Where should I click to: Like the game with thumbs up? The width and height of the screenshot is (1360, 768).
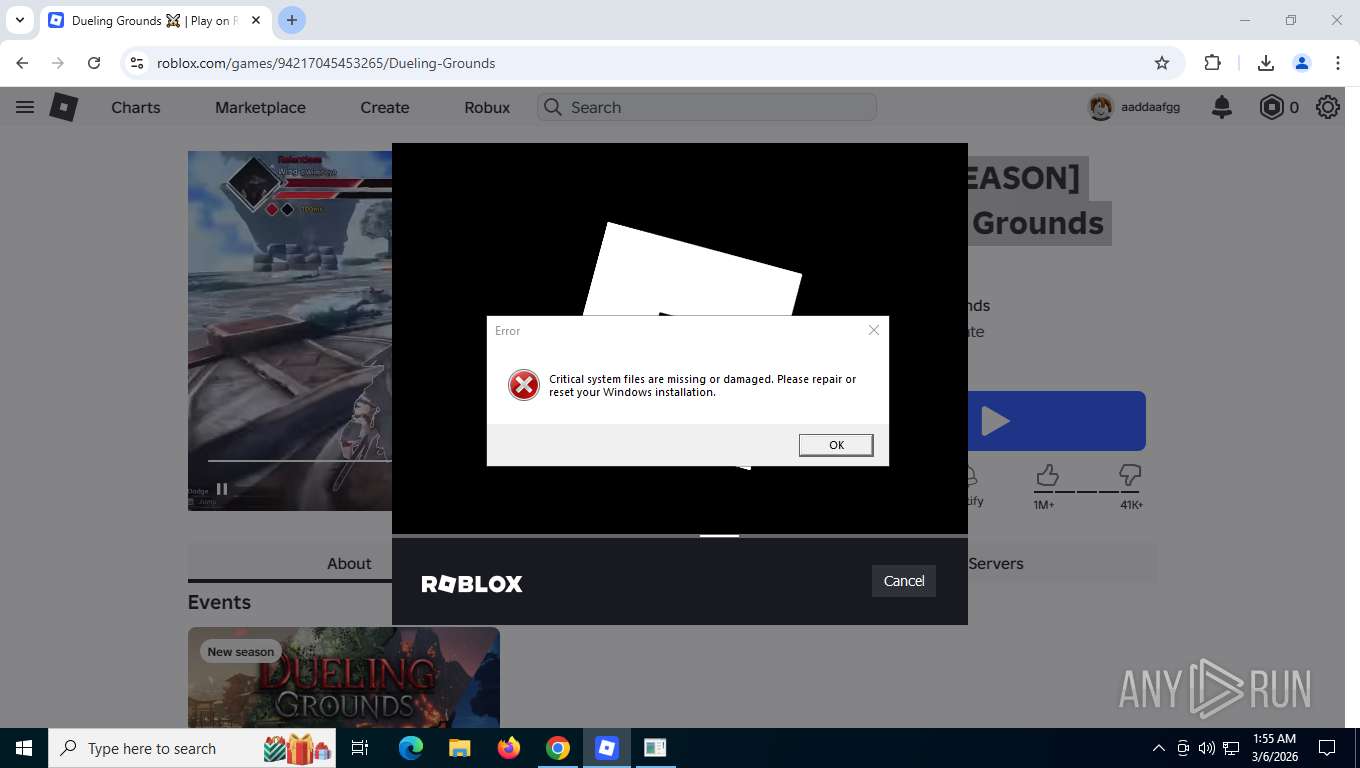pos(1047,475)
